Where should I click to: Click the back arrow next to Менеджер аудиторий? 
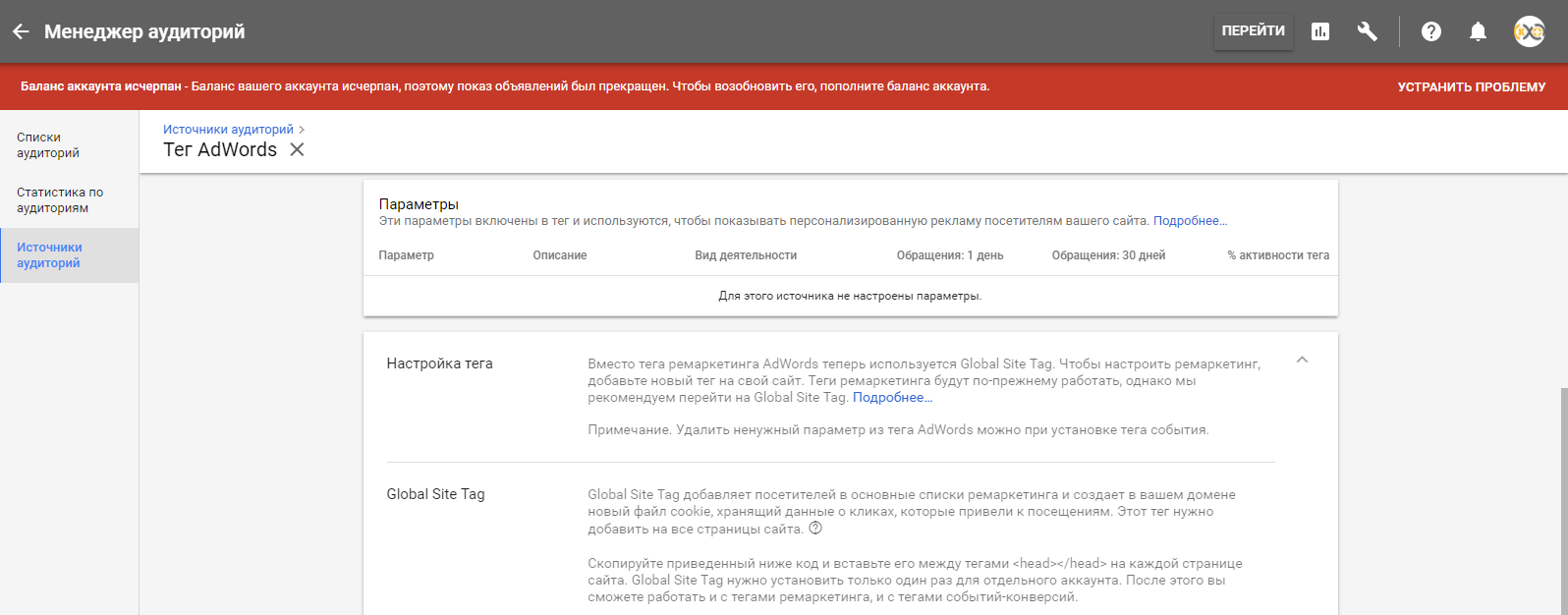(21, 31)
